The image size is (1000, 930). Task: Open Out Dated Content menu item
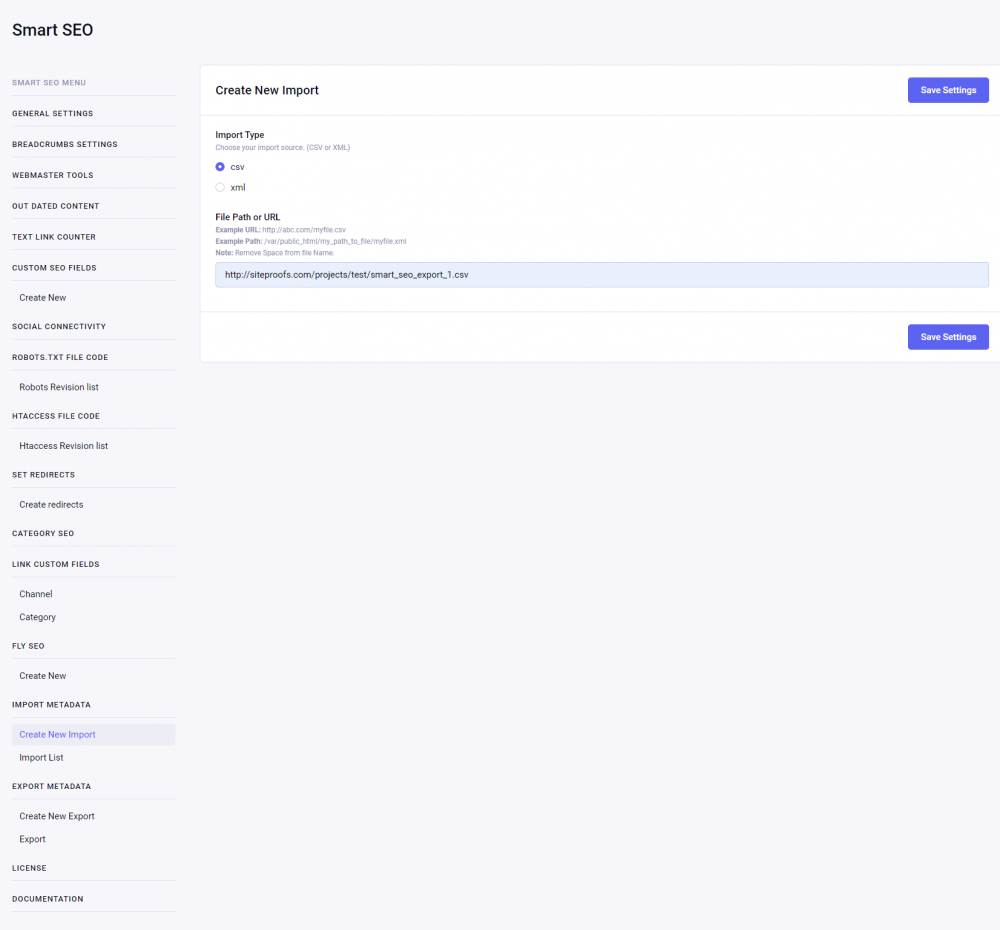56,207
